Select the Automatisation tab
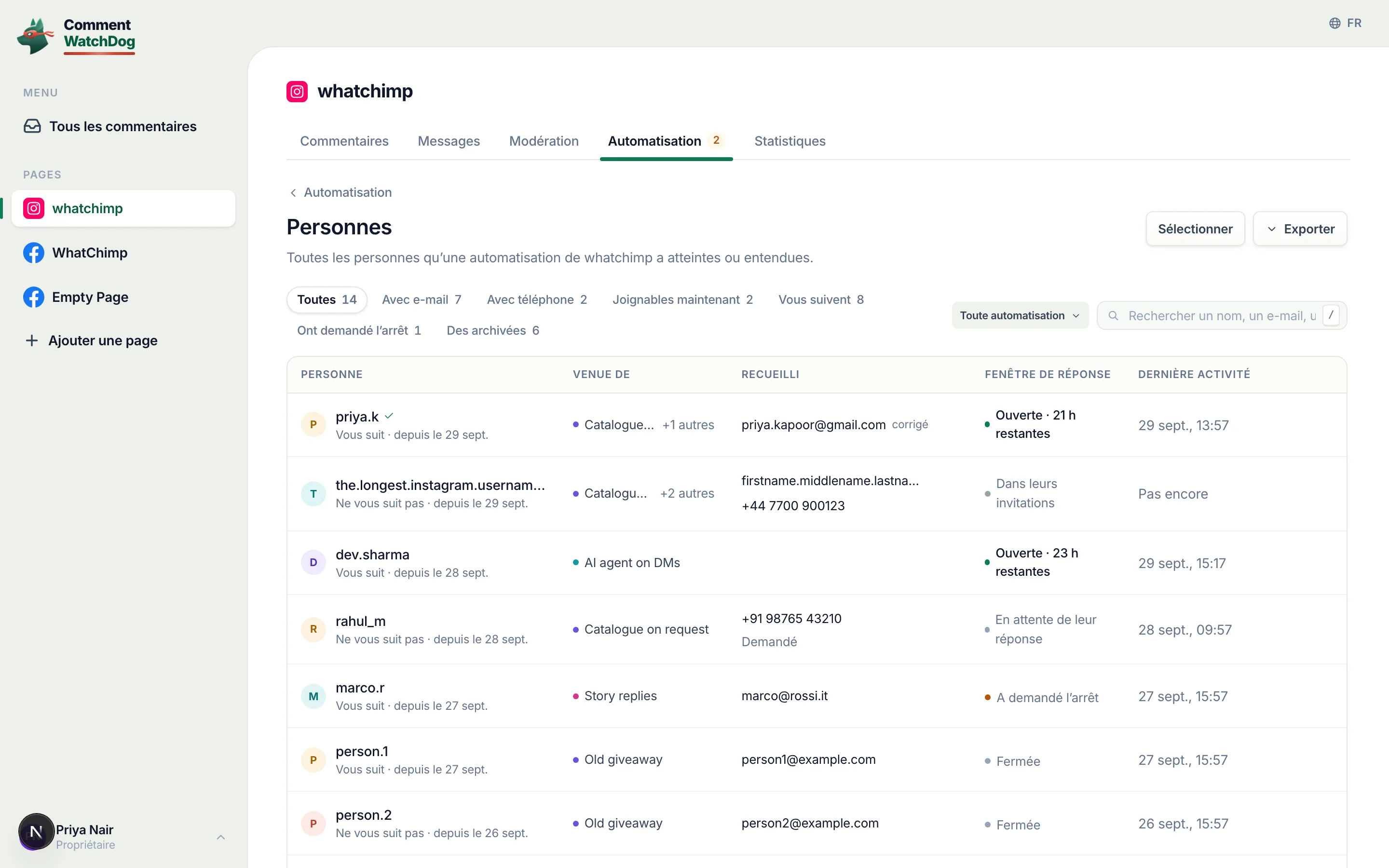Image resolution: width=1389 pixels, height=868 pixels. click(666, 141)
